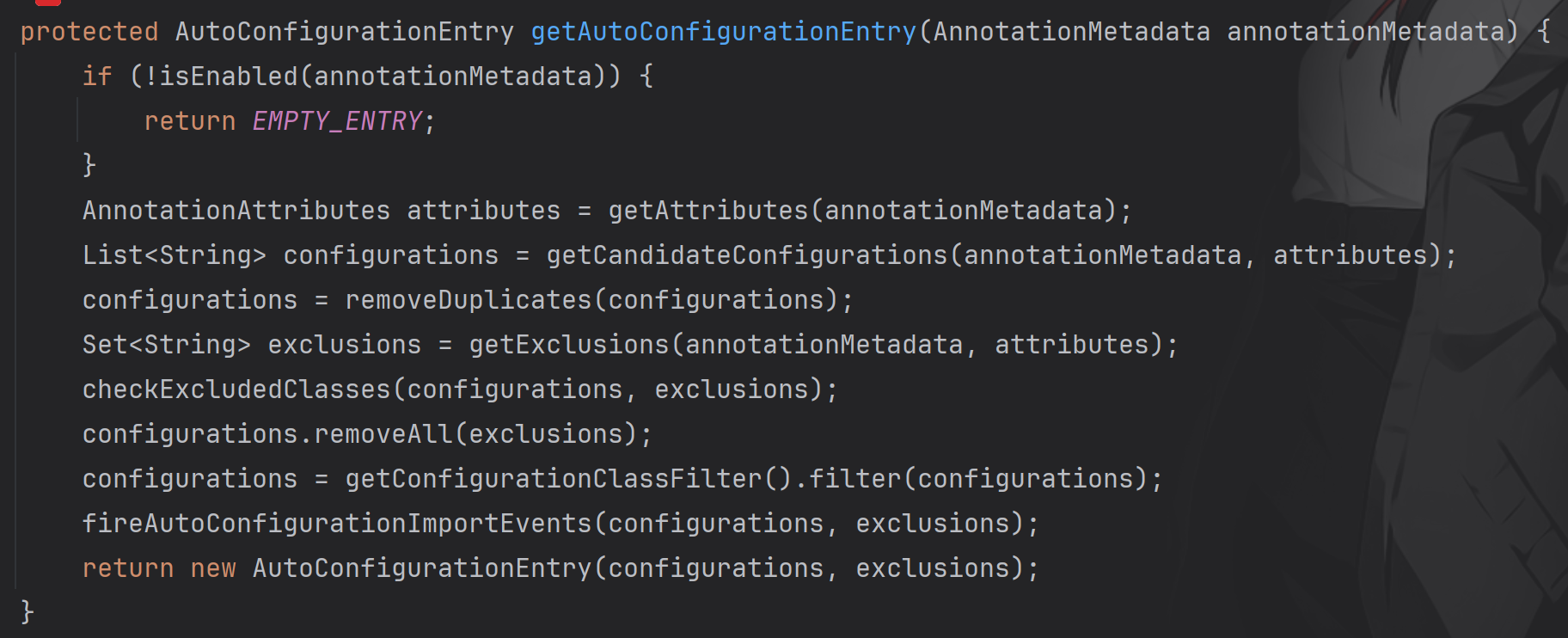Click the Set<String> type declaration

[x=167, y=345]
